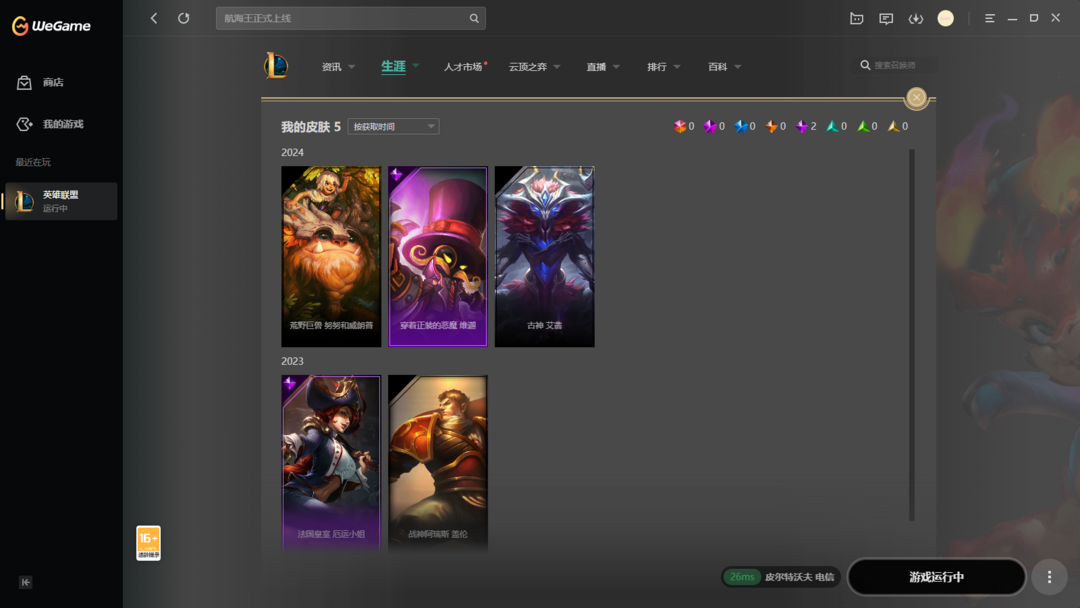
Task: Click the 我的皮肤 5 heading
Action: point(311,127)
